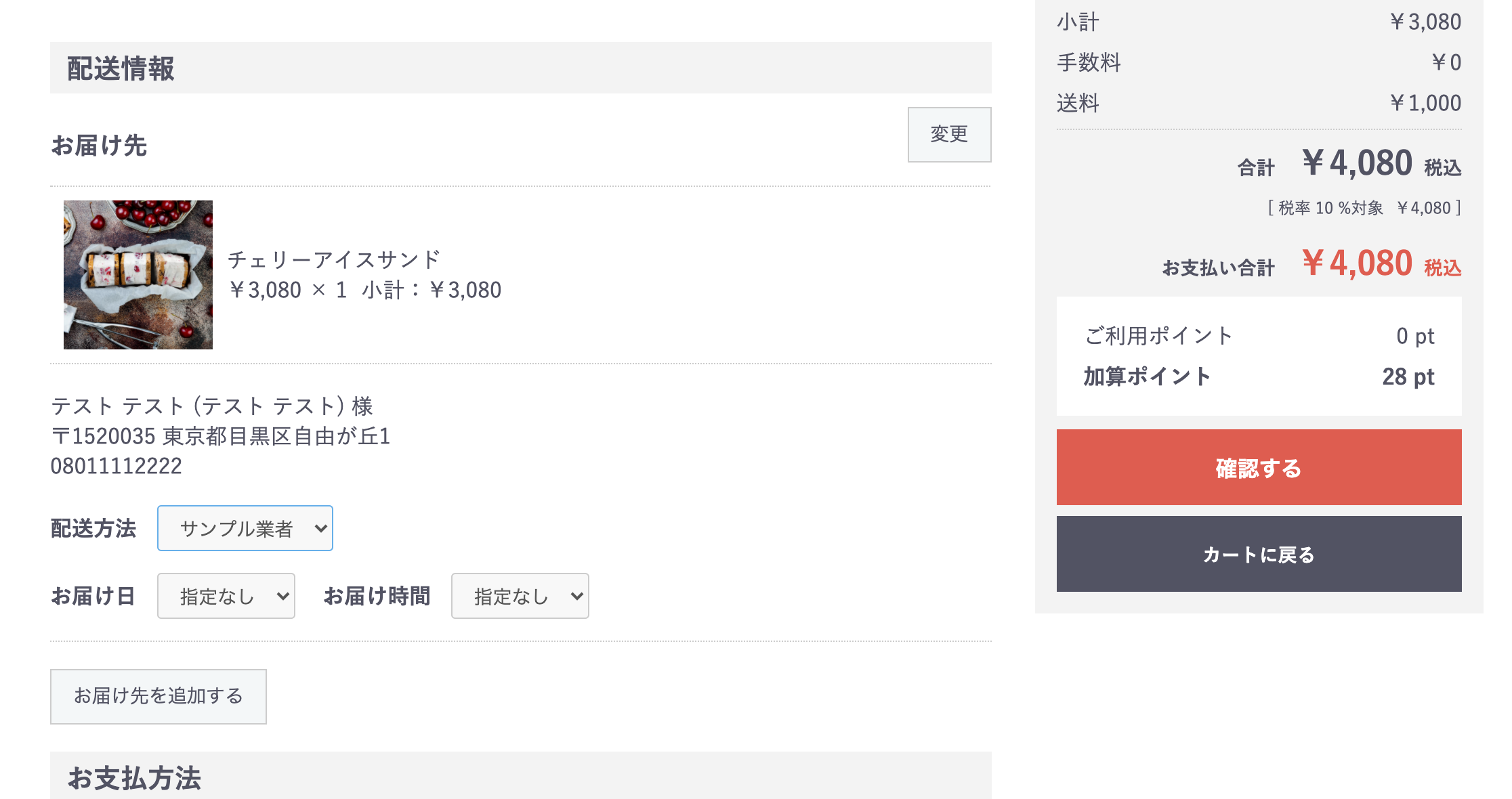The width and height of the screenshot is (1512, 799).
Task: Click the cherry ice sandwich product thumbnail
Action: 138,275
